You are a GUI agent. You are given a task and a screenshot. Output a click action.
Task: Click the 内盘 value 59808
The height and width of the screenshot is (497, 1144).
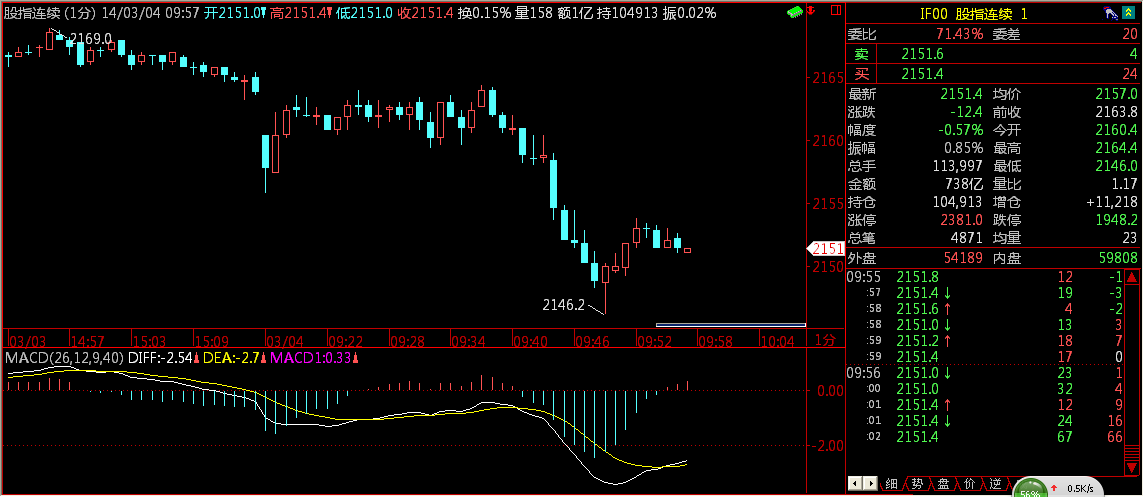click(x=1118, y=258)
